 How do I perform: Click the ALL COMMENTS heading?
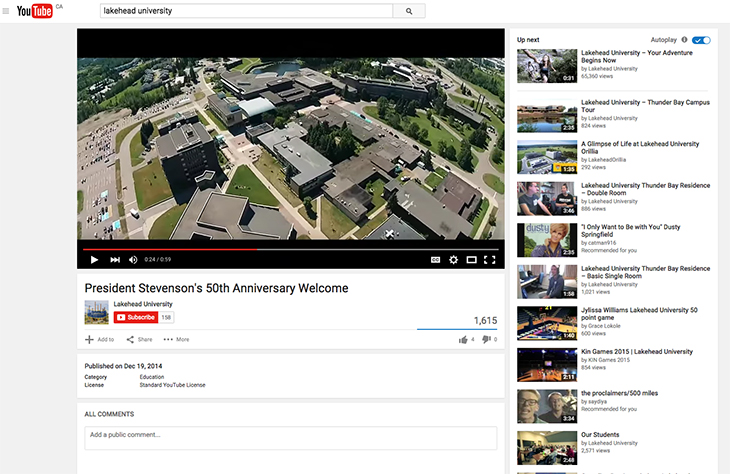(x=109, y=414)
